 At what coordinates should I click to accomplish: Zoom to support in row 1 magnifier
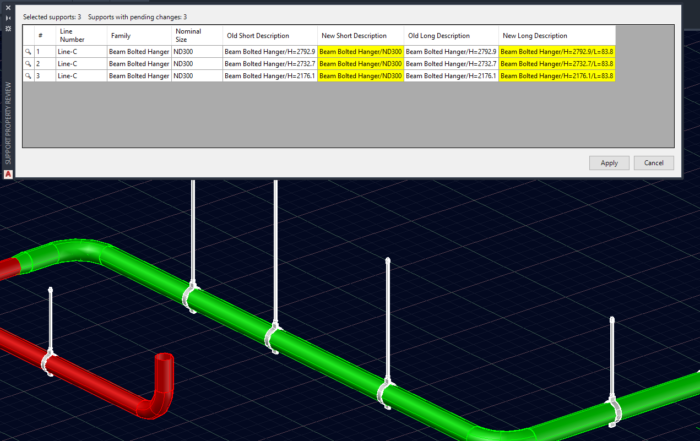28,52
